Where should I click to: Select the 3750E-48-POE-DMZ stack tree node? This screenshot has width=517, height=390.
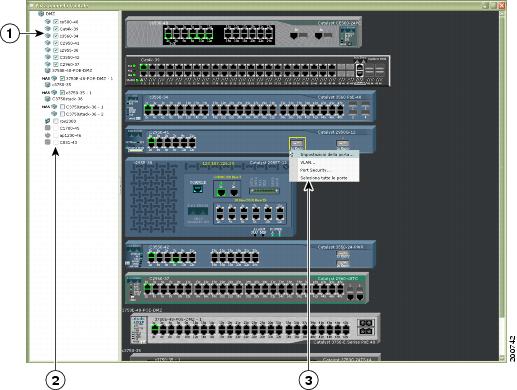[x=72, y=71]
